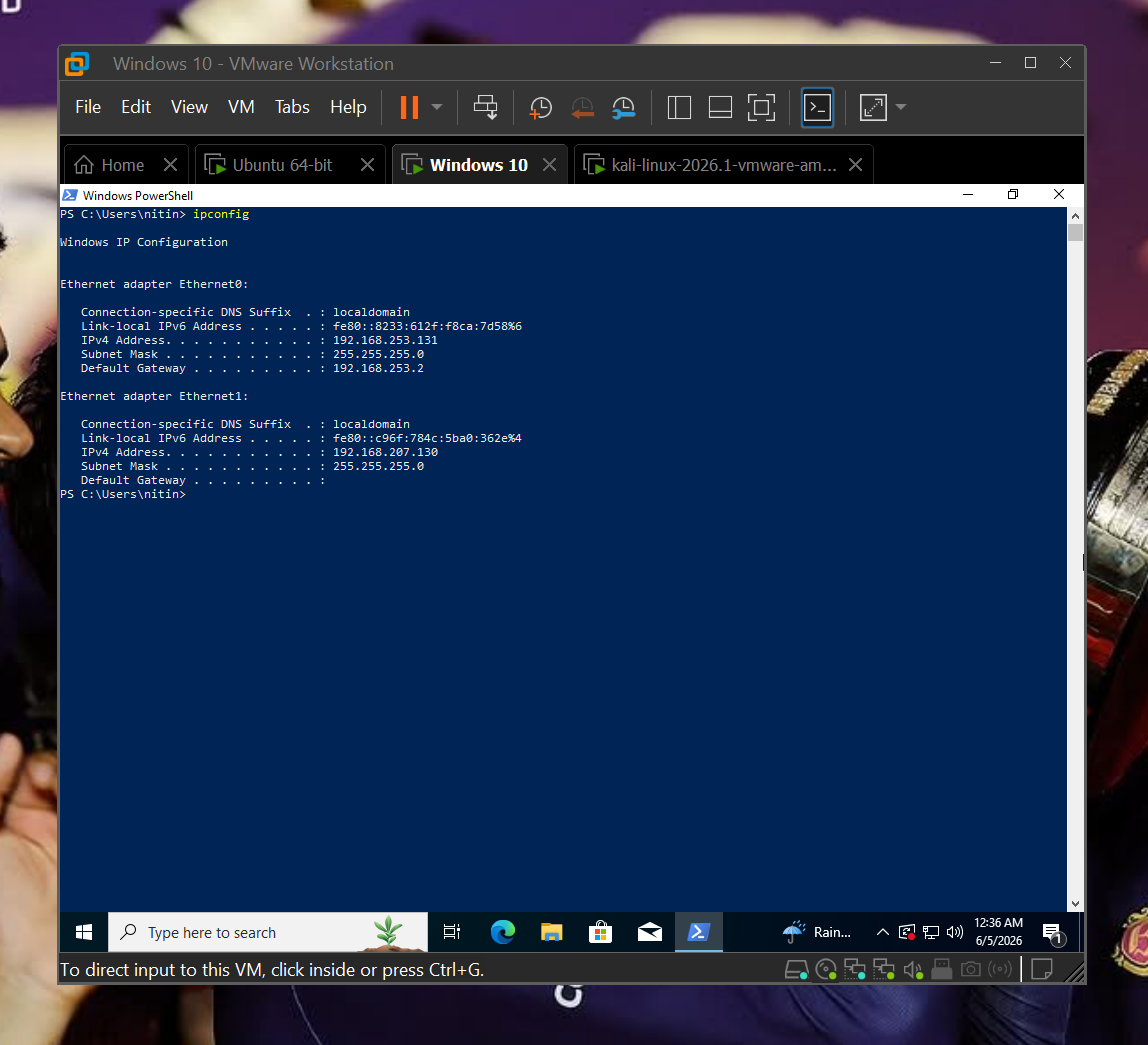The height and width of the screenshot is (1045, 1148).
Task: Open the guest Windows Start menu
Action: click(x=84, y=932)
